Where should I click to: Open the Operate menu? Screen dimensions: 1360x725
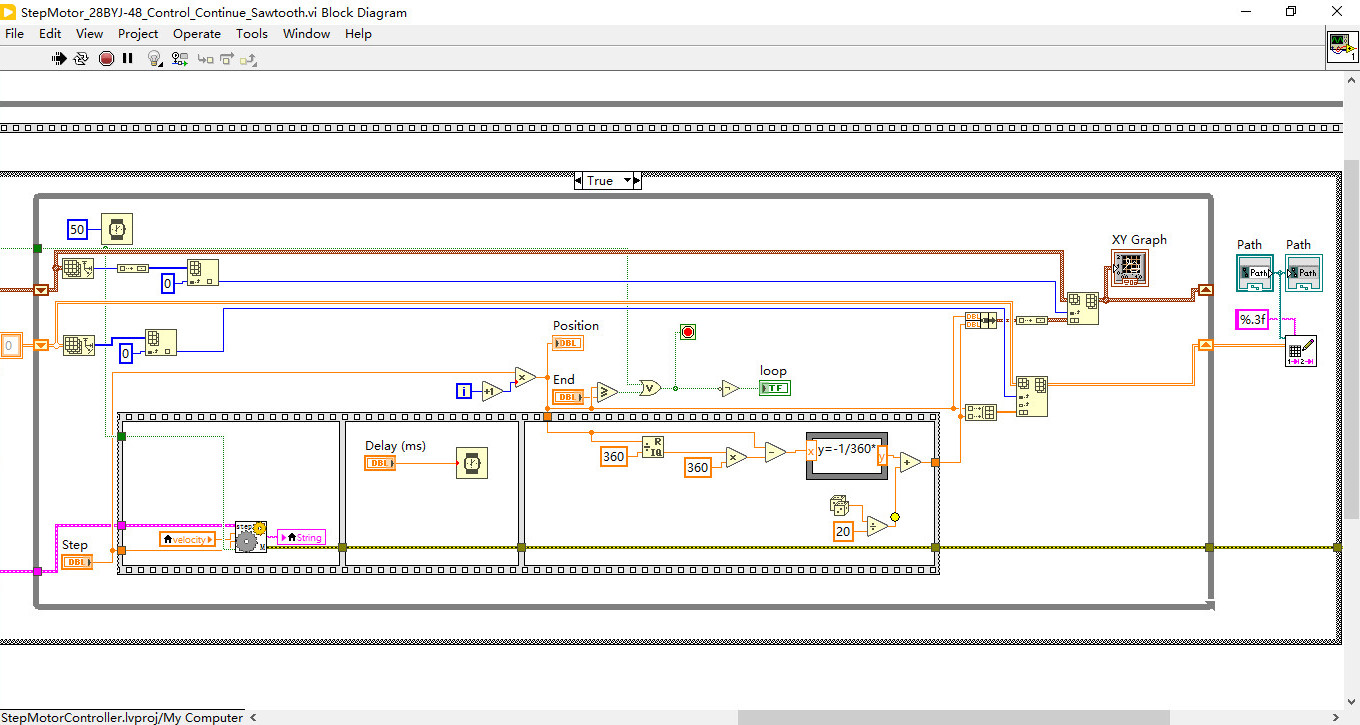point(197,33)
